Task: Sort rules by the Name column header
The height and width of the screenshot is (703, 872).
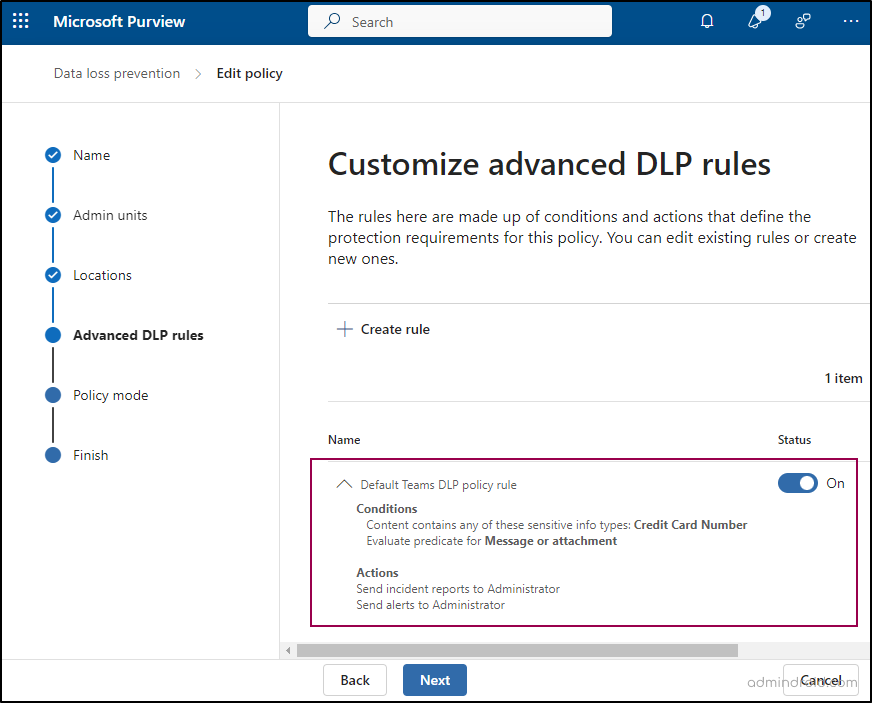Action: [x=344, y=439]
